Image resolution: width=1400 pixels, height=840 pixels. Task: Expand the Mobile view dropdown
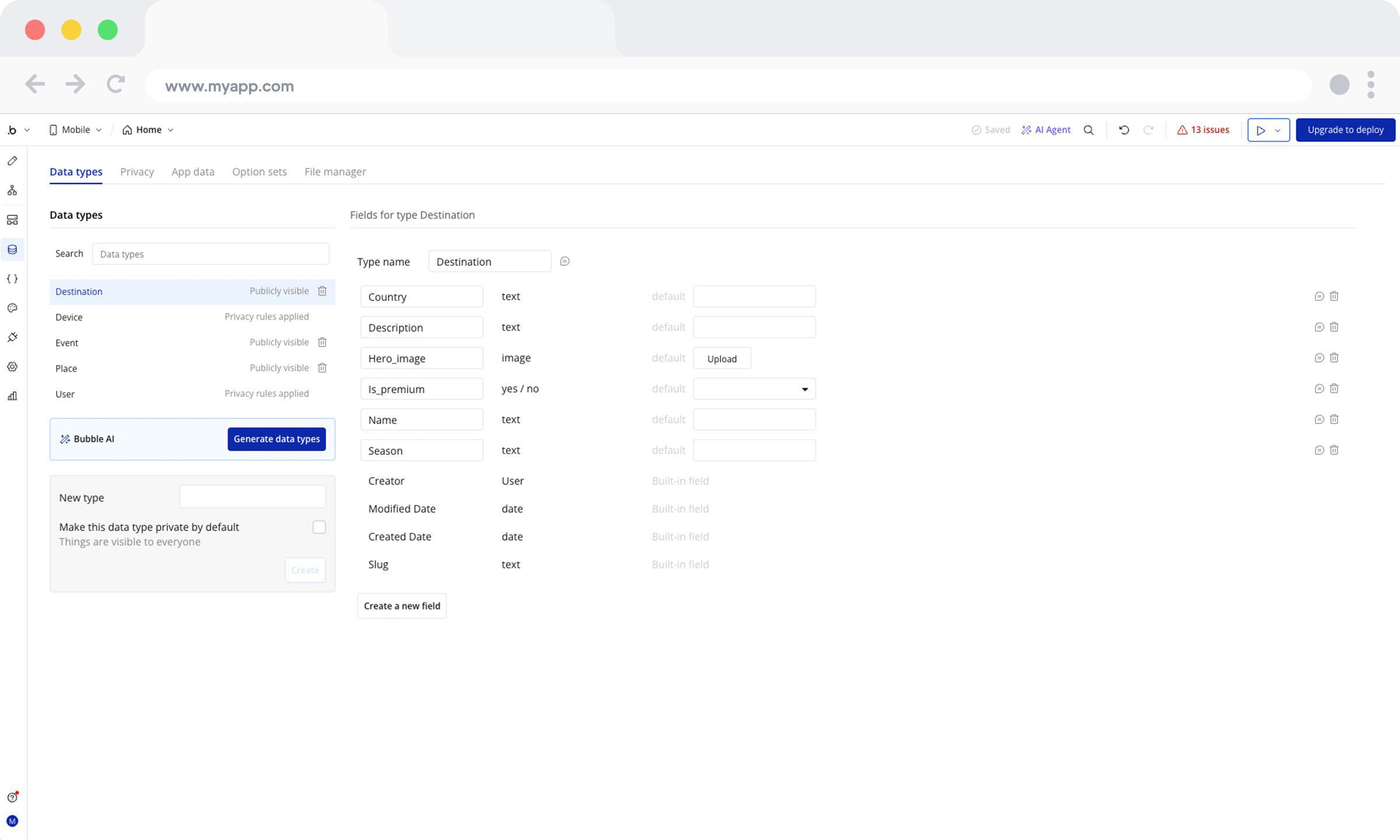[x=76, y=130]
